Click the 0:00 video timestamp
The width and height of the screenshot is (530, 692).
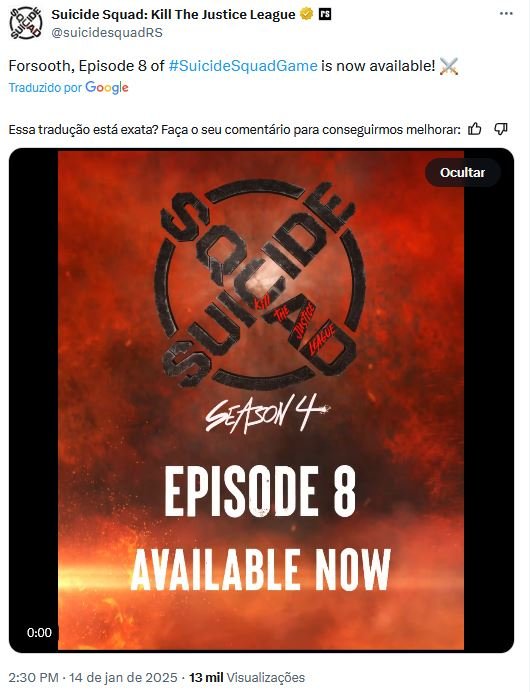[x=39, y=633]
